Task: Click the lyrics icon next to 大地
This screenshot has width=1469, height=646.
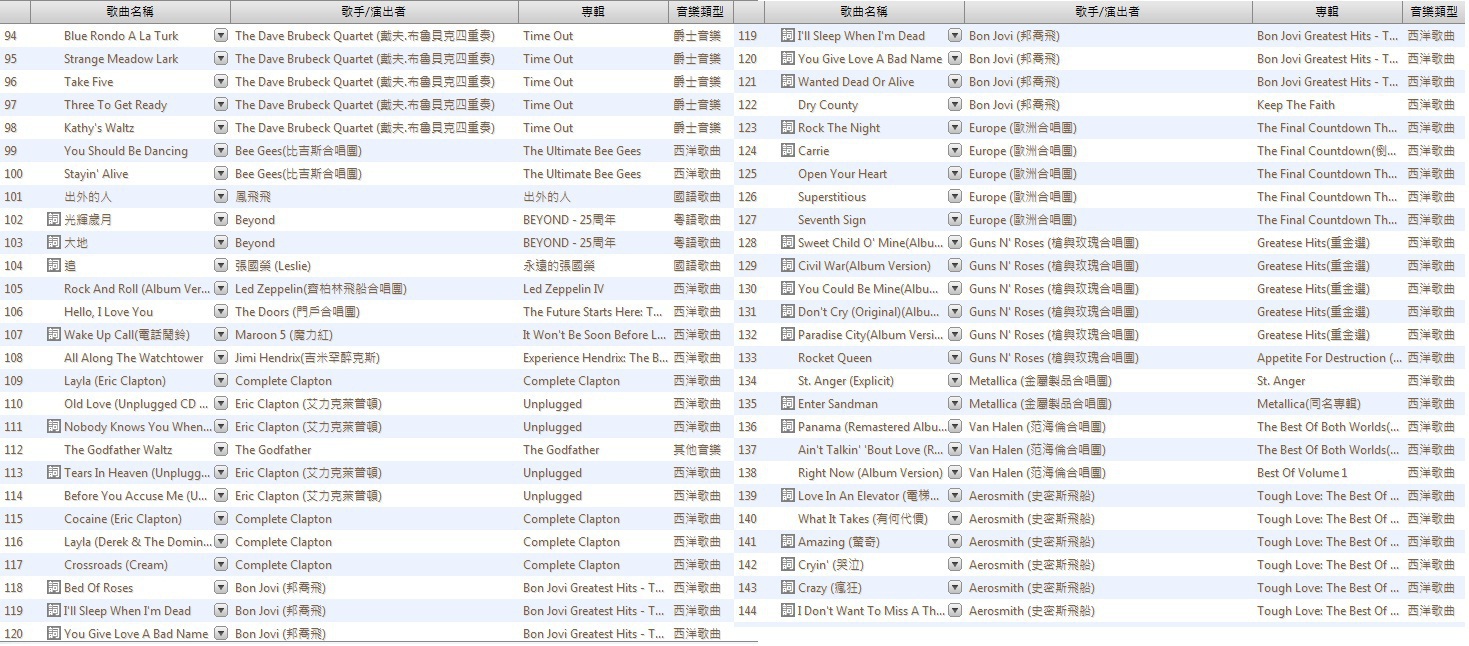Action: 54,242
